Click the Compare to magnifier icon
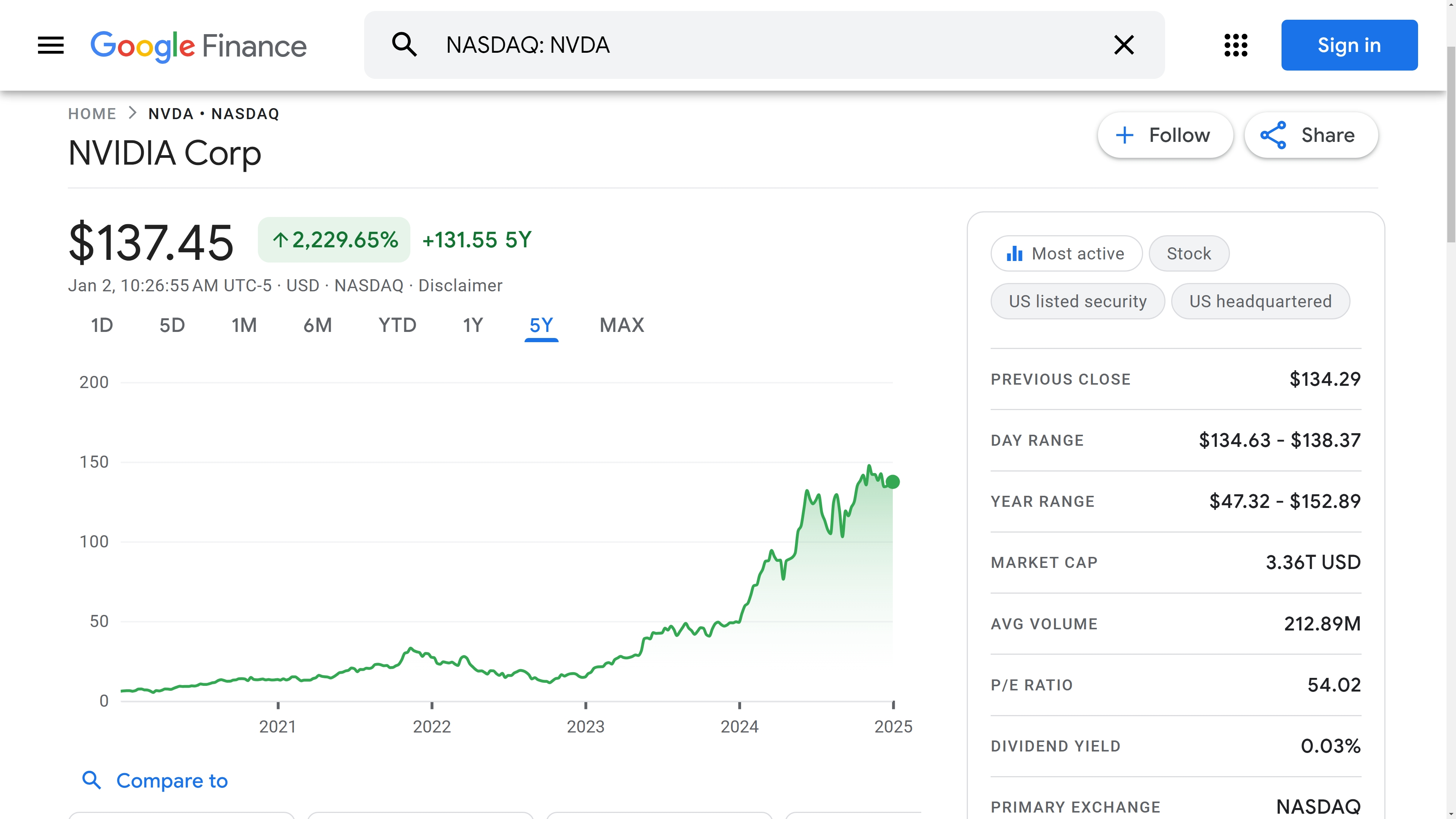 (x=92, y=781)
